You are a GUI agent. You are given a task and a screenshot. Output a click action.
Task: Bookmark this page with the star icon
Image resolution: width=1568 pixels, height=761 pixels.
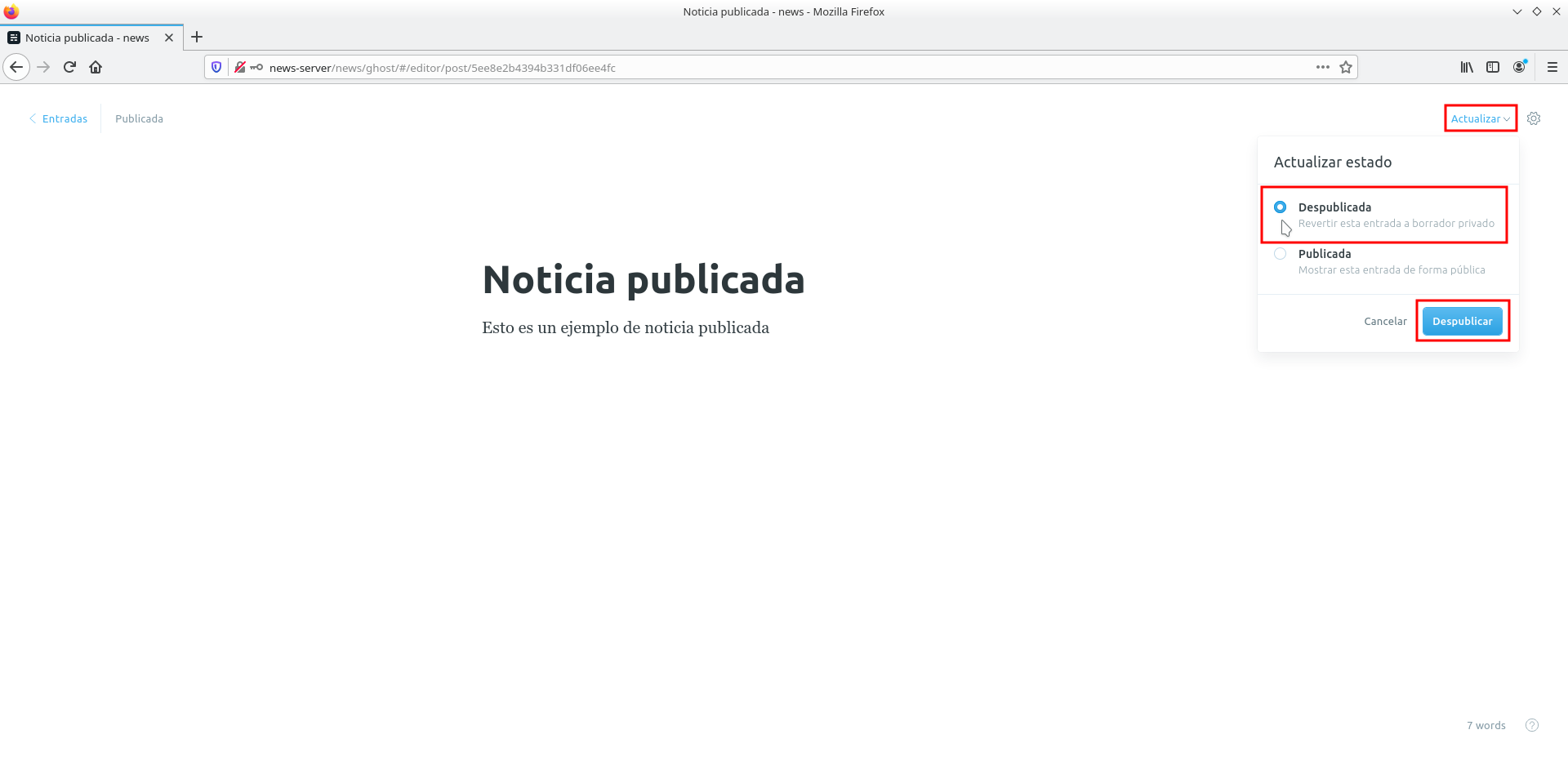tap(1346, 67)
